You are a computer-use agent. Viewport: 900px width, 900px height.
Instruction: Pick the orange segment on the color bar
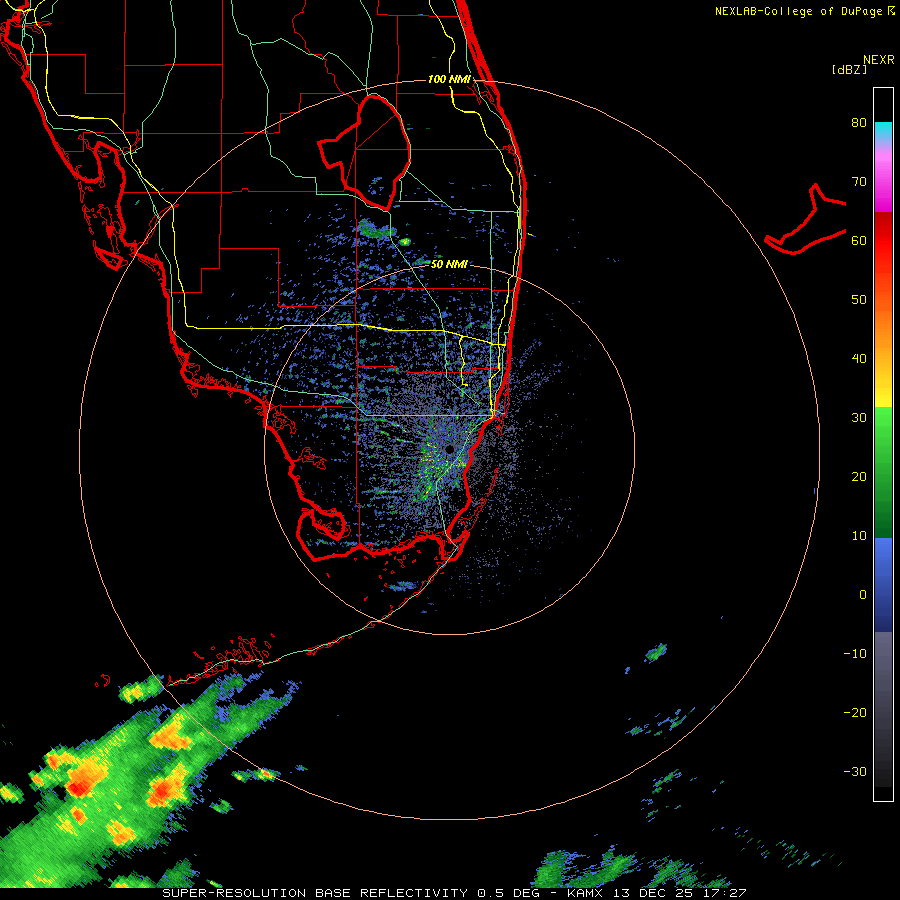pos(883,330)
